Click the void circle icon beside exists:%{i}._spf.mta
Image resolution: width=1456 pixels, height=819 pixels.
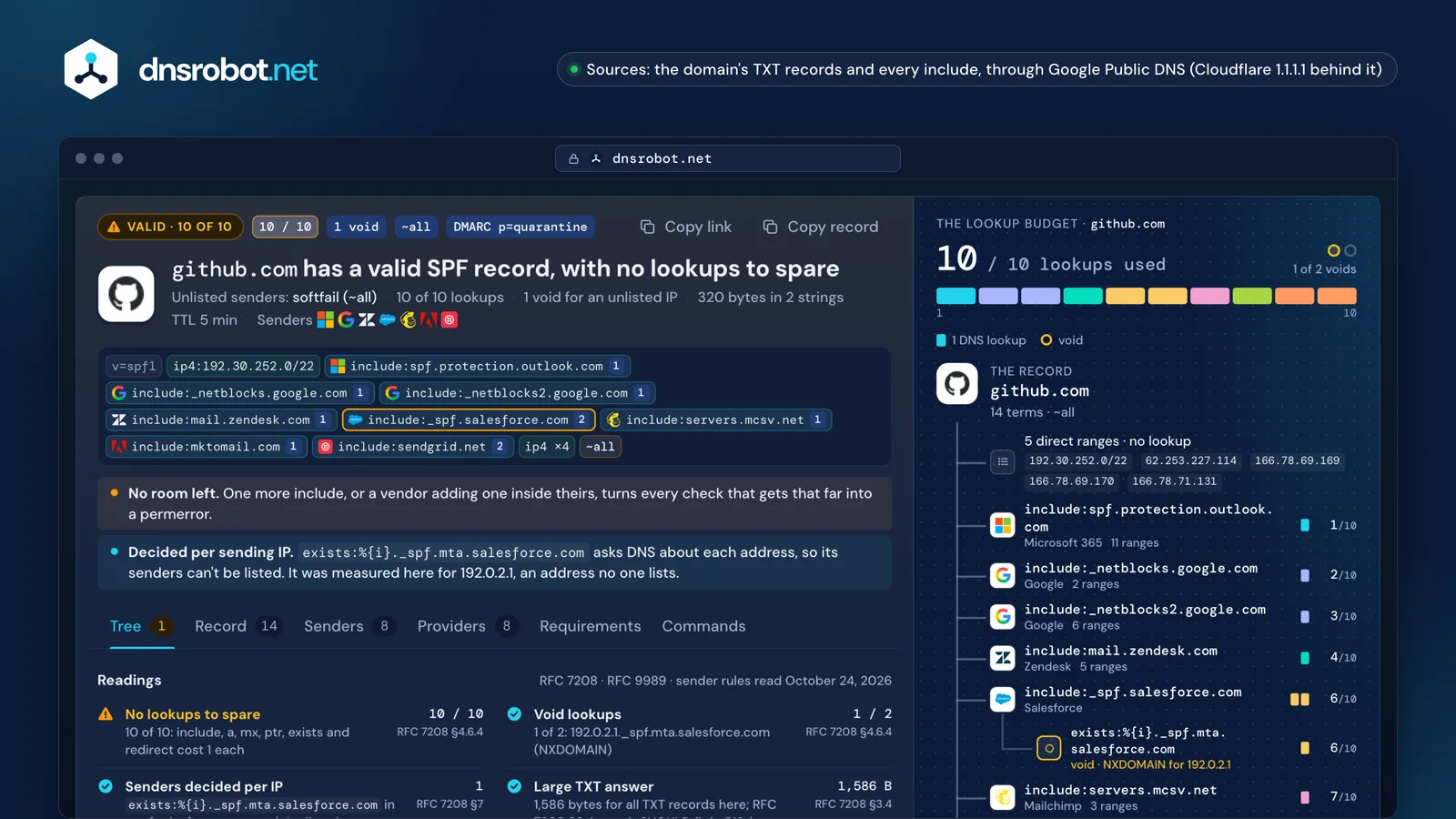point(1049,748)
